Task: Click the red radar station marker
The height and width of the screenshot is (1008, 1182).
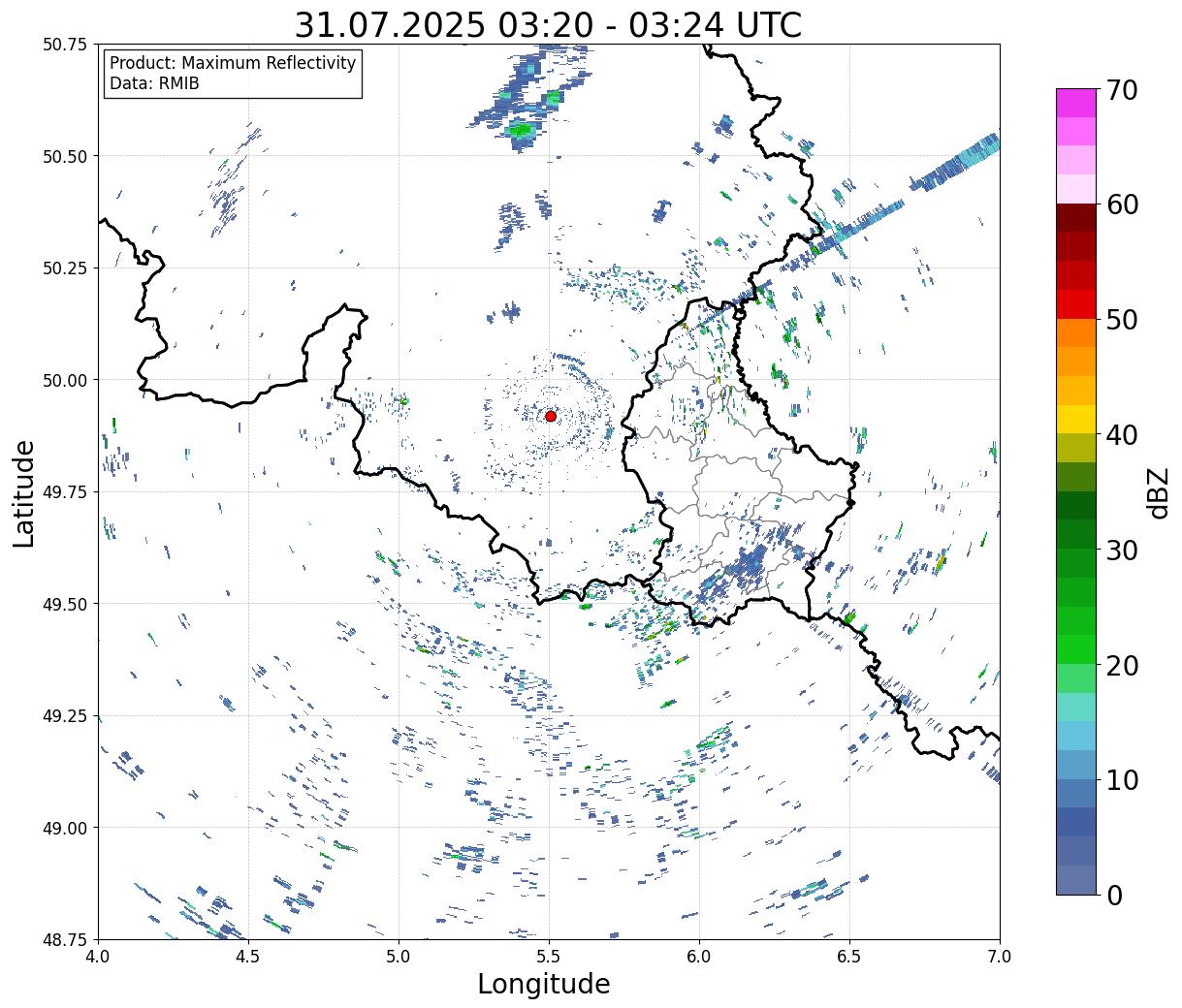Action: (x=551, y=416)
